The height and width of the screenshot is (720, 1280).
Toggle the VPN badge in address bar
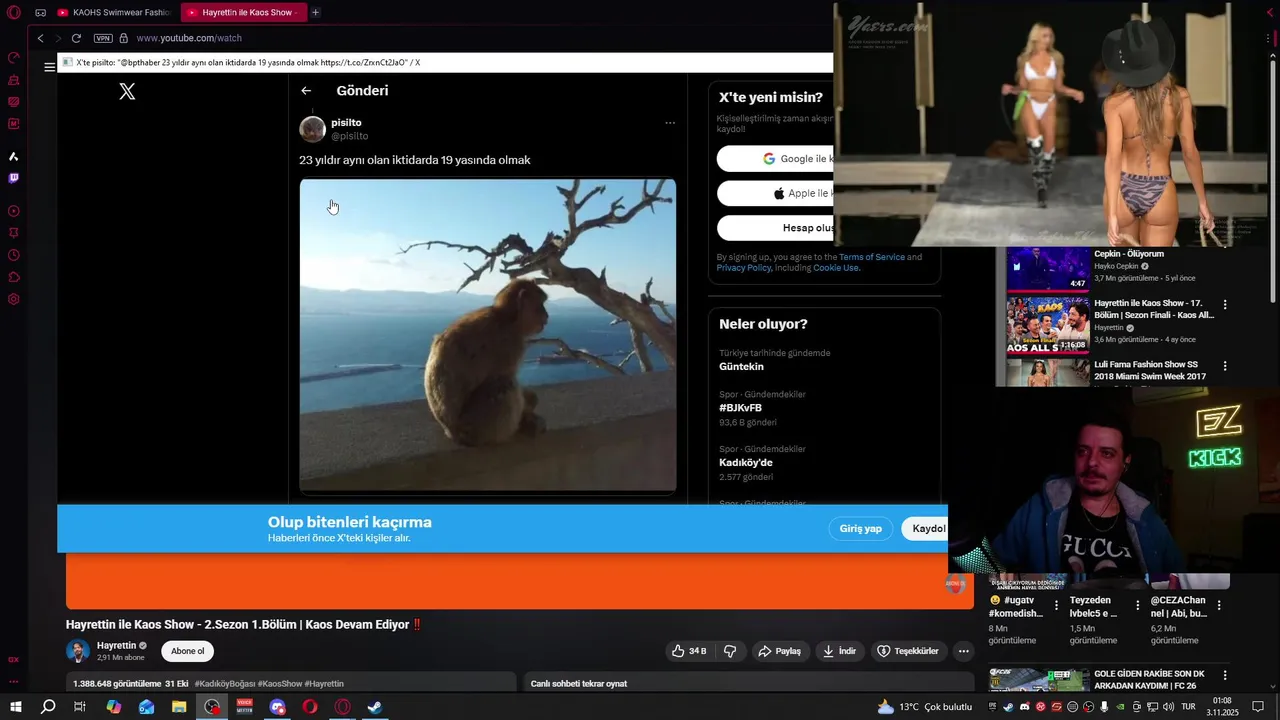[103, 38]
